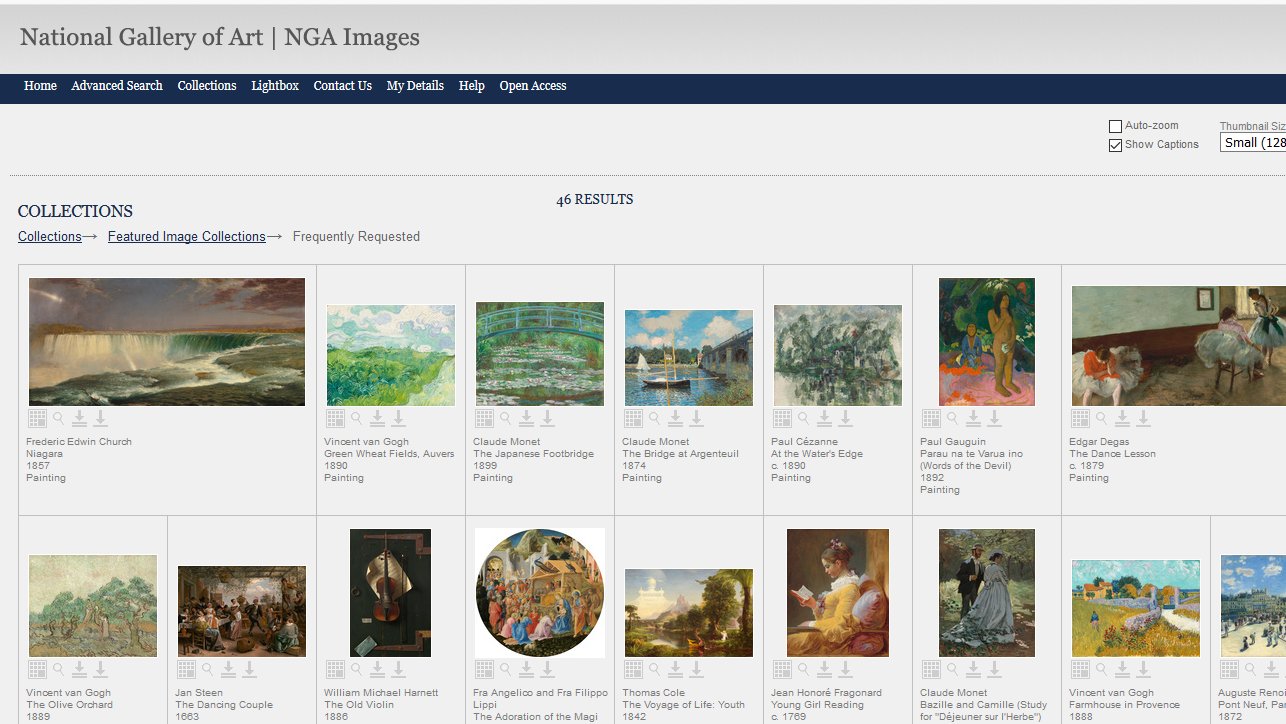The height and width of the screenshot is (724, 1286).
Task: Open Lightbox from the navigation bar
Action: point(275,86)
